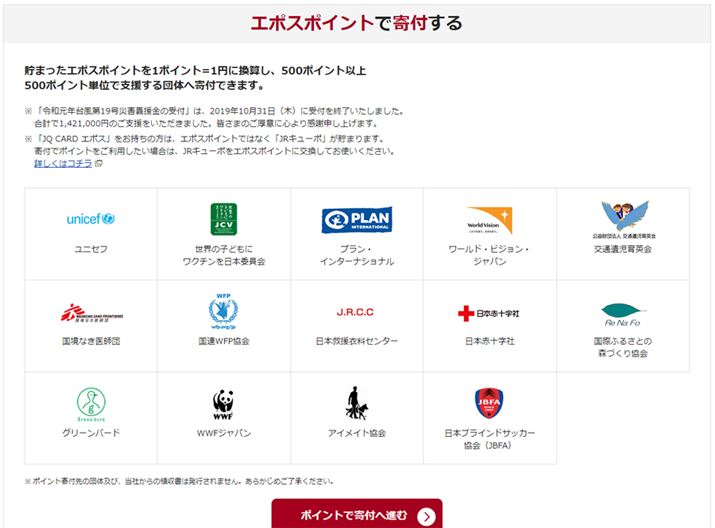This screenshot has height=528, width=715.
Task: Click 日本ブラインドサッカー協会（JBFA） label
Action: coord(489,439)
